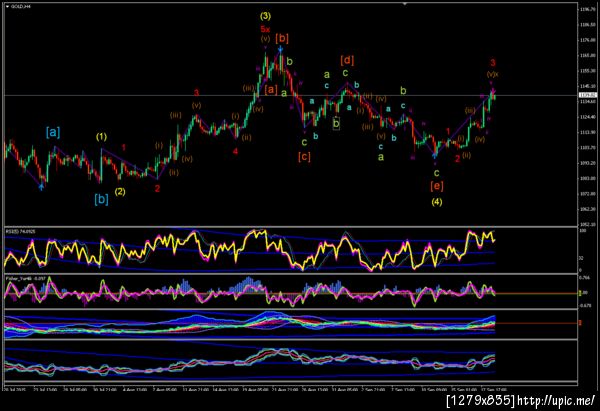Select the blue [b] wave label
Screen dimensions: 600x411
pos(101,199)
